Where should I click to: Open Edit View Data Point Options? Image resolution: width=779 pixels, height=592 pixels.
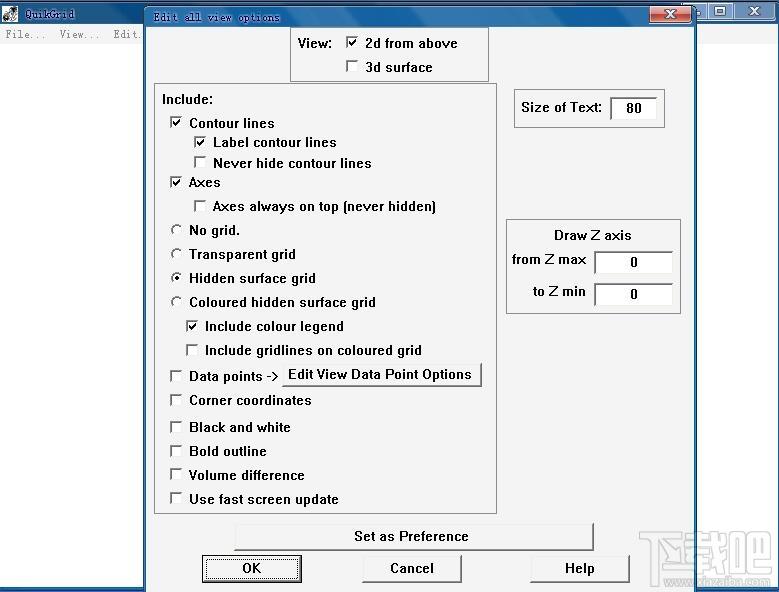[x=382, y=374]
